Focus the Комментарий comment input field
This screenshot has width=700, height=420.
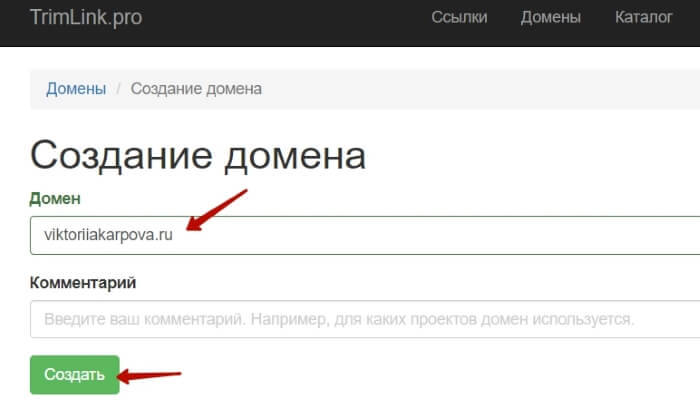(x=400, y=319)
